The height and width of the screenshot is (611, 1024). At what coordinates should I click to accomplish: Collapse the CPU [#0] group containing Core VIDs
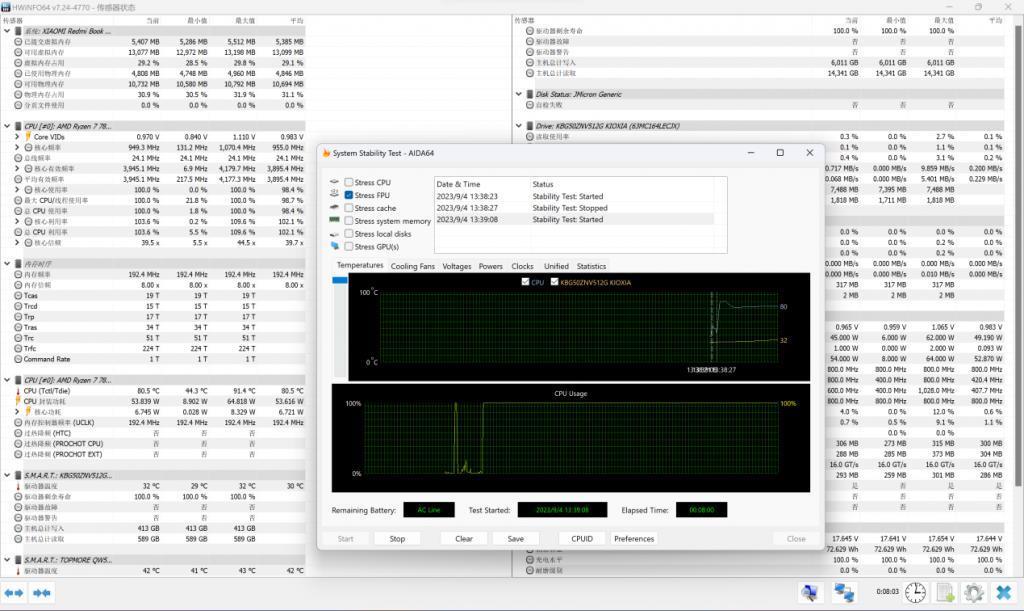7,126
